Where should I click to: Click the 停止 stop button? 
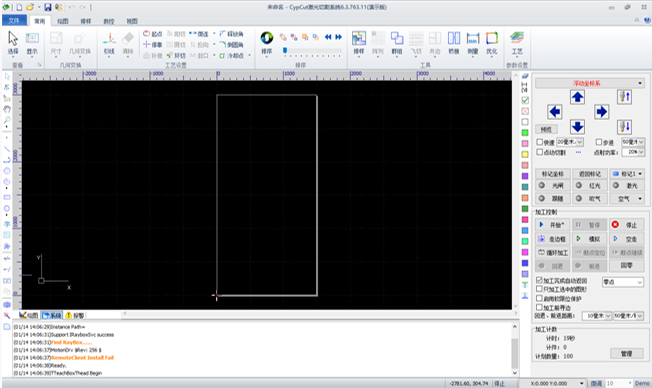626,225
